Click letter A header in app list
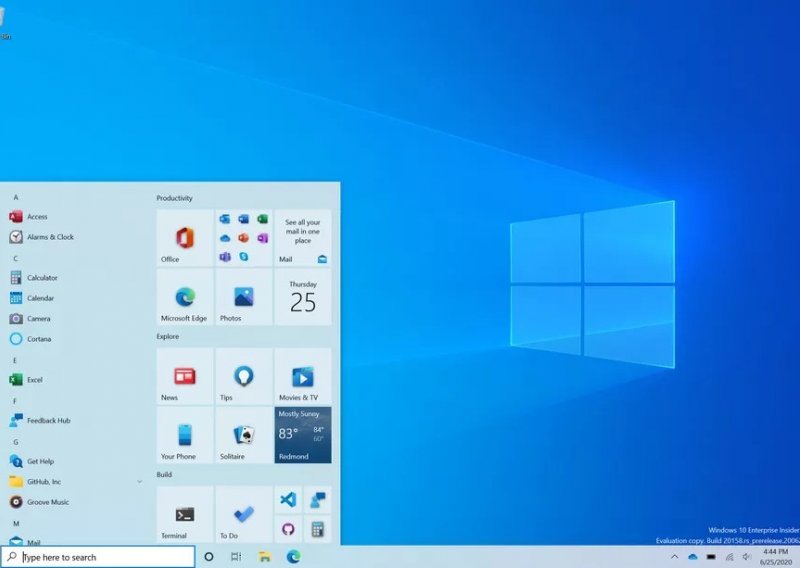 (x=16, y=197)
